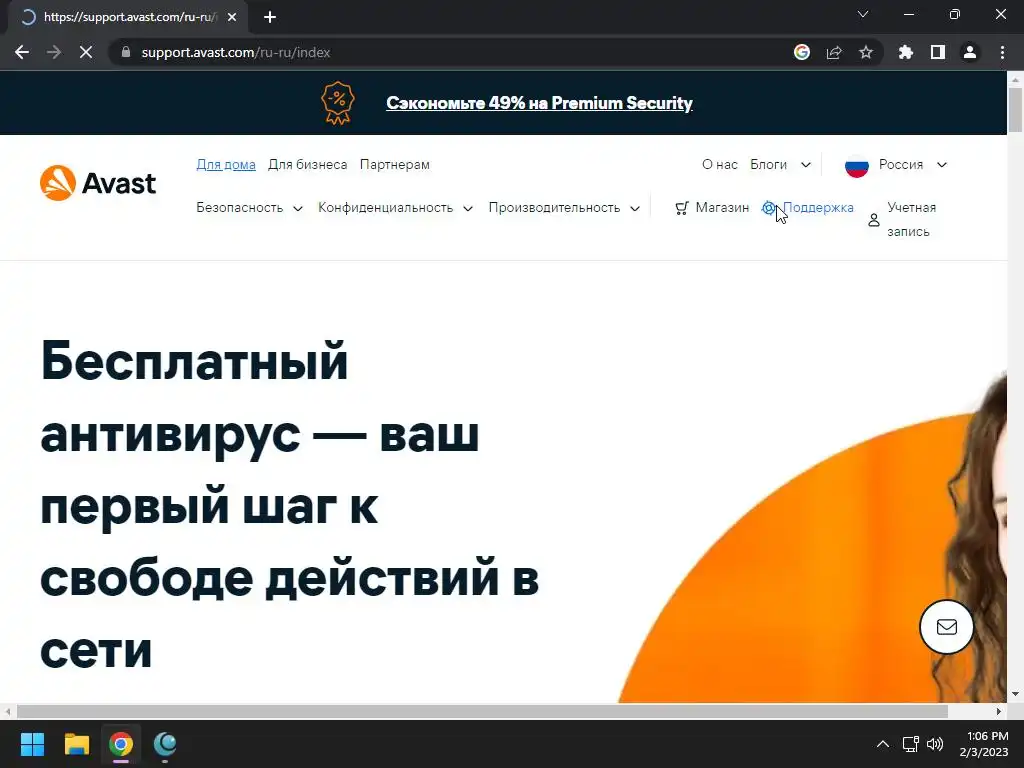Select the Партнерам tab
Viewport: 1024px width, 768px height.
394,165
